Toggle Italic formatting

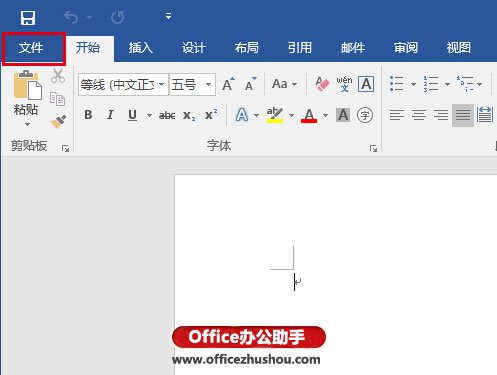pos(110,115)
